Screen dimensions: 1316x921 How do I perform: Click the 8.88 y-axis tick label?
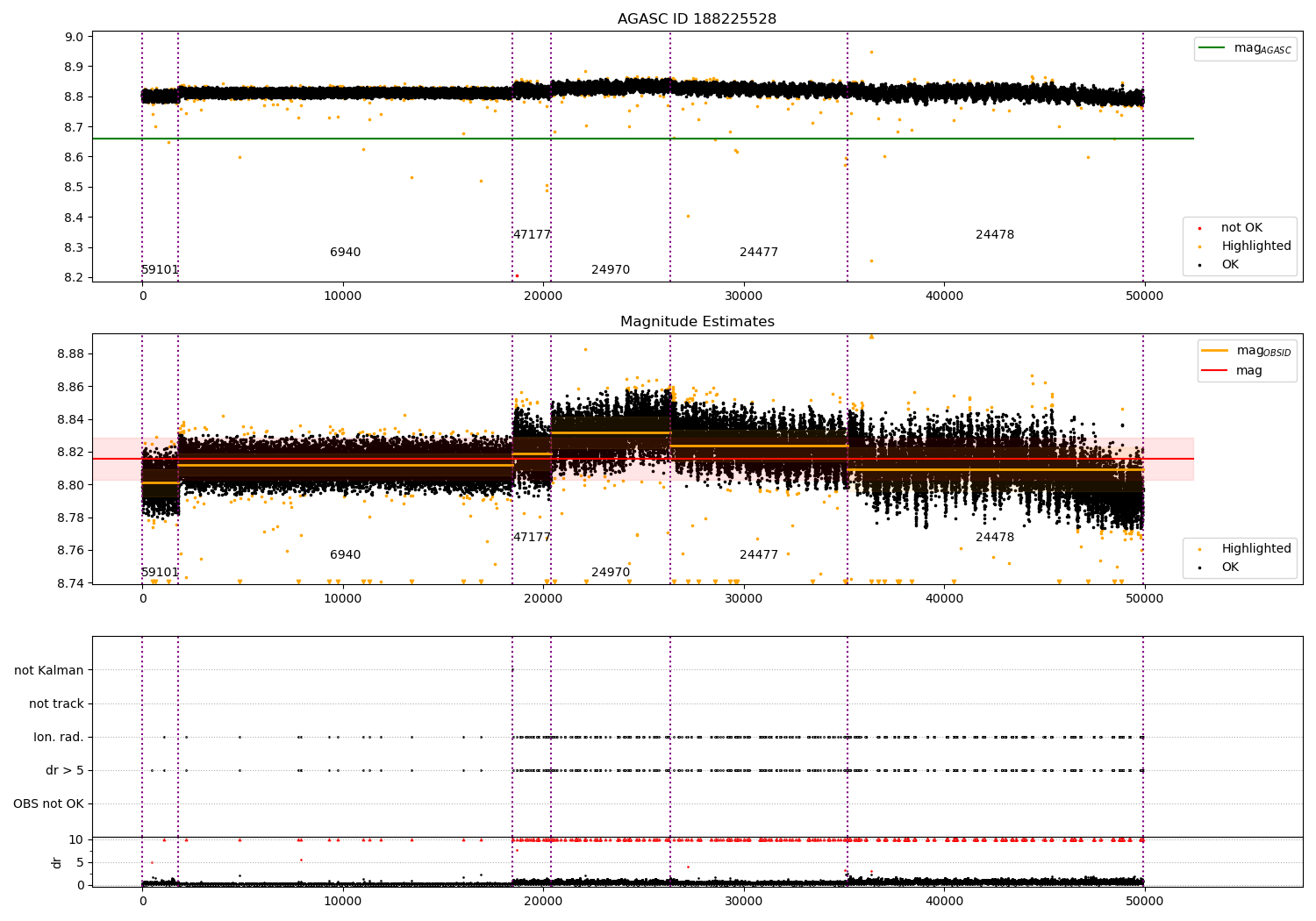tap(71, 354)
